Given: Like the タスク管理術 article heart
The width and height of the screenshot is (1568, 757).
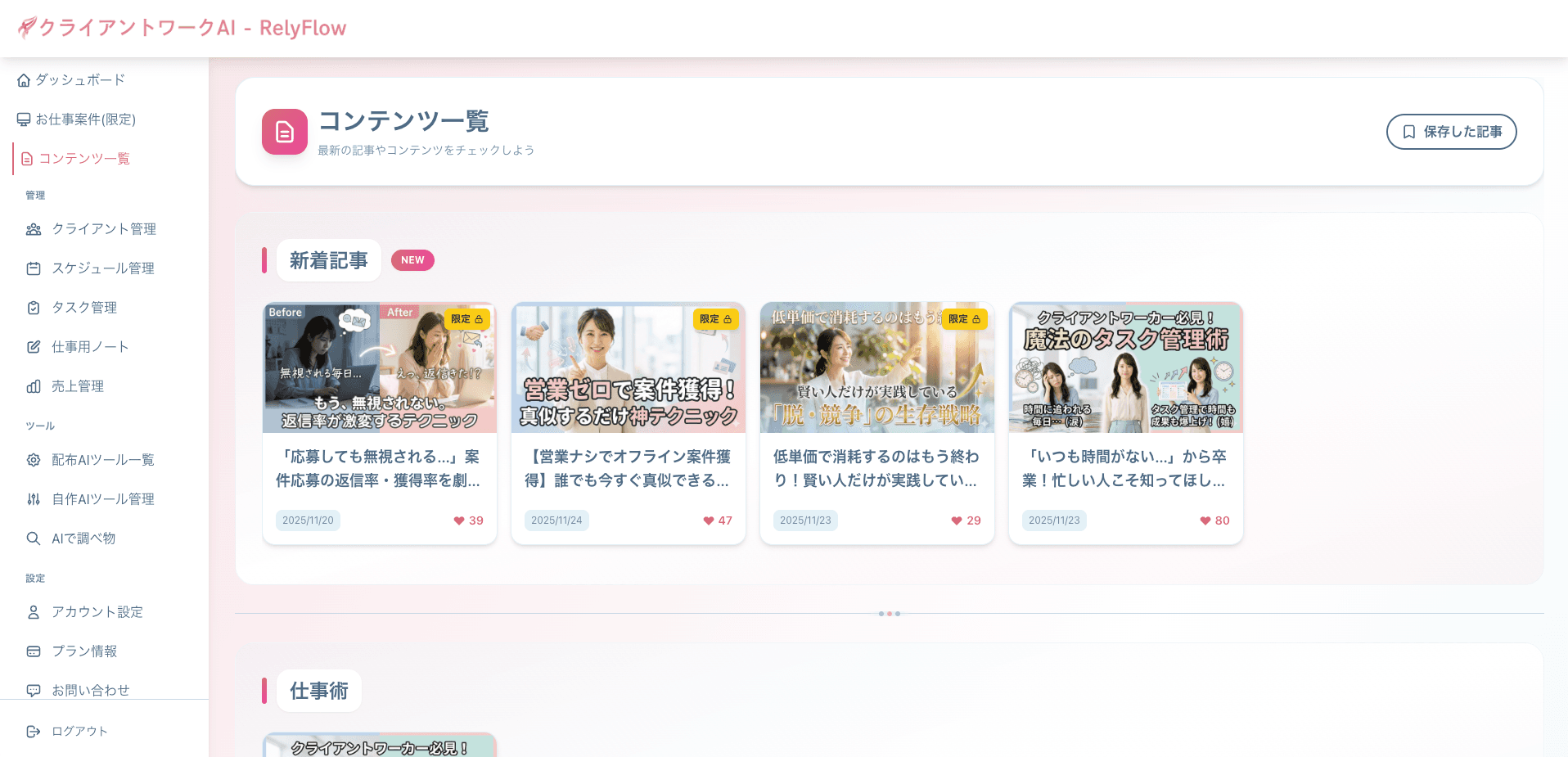Looking at the screenshot, I should [x=1203, y=520].
